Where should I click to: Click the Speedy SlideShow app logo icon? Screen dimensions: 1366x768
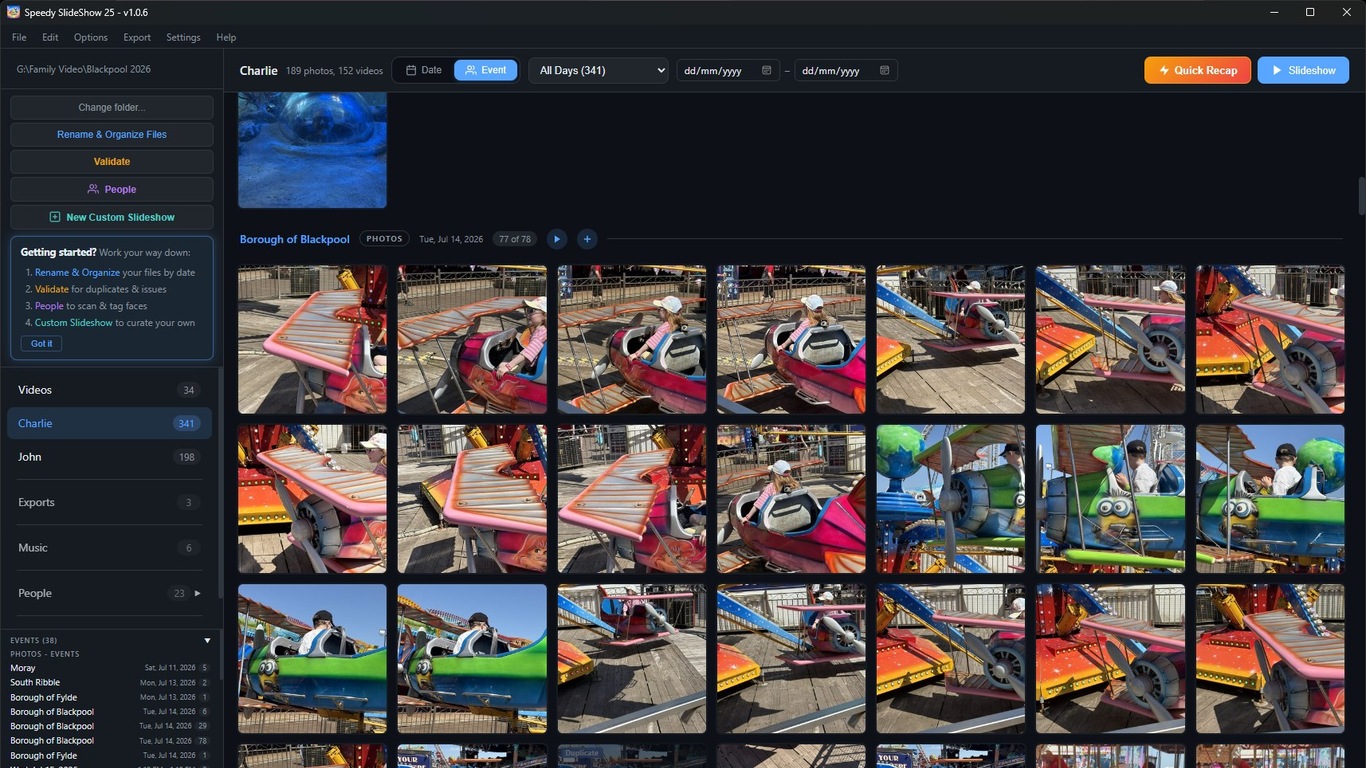13,12
